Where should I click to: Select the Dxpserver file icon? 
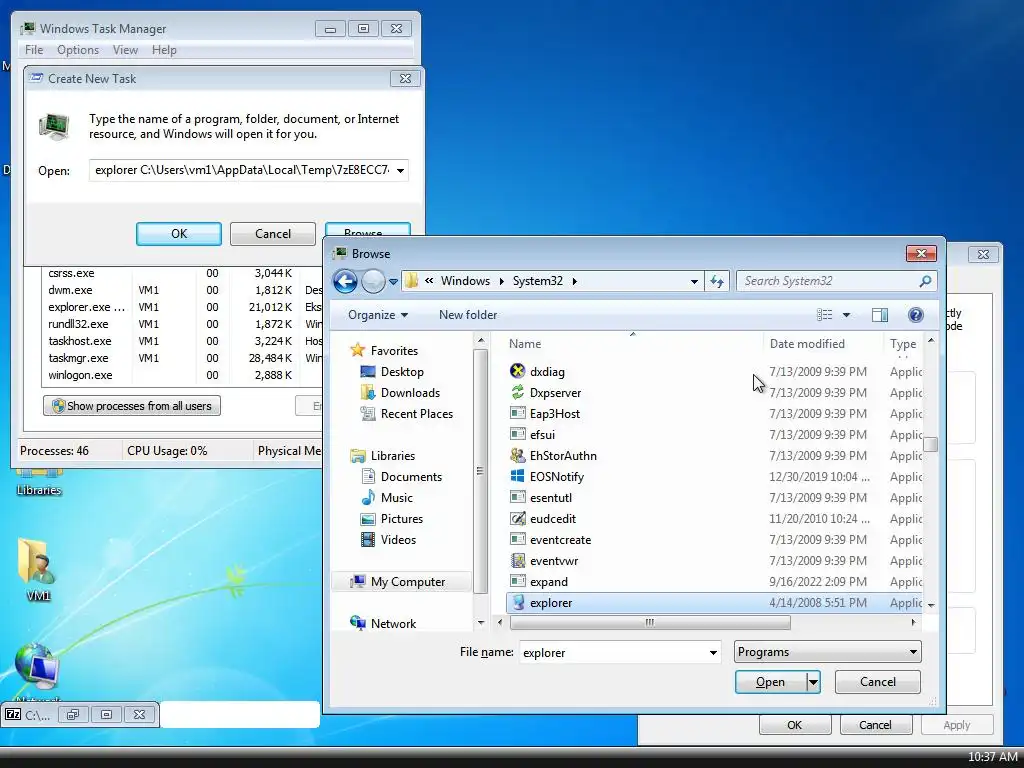click(x=517, y=392)
